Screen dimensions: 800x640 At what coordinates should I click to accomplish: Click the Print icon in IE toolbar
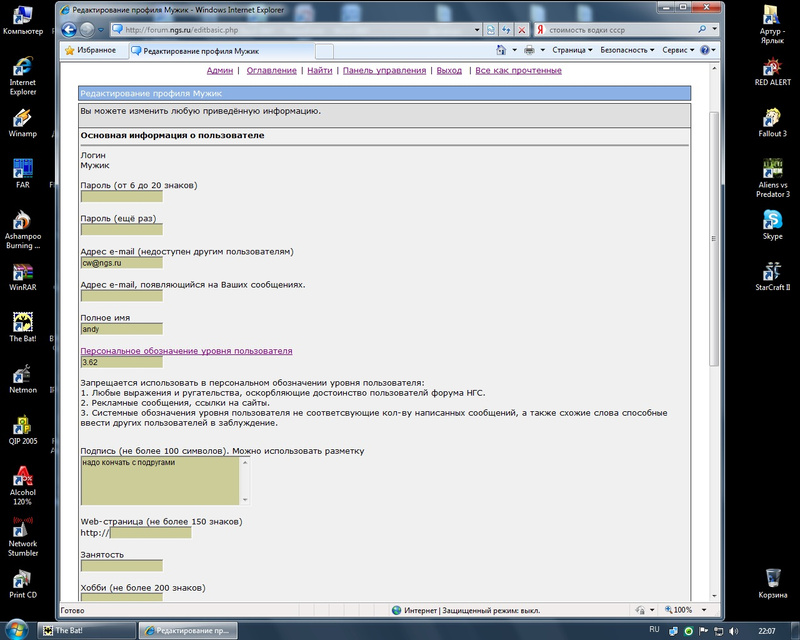pyautogui.click(x=528, y=50)
